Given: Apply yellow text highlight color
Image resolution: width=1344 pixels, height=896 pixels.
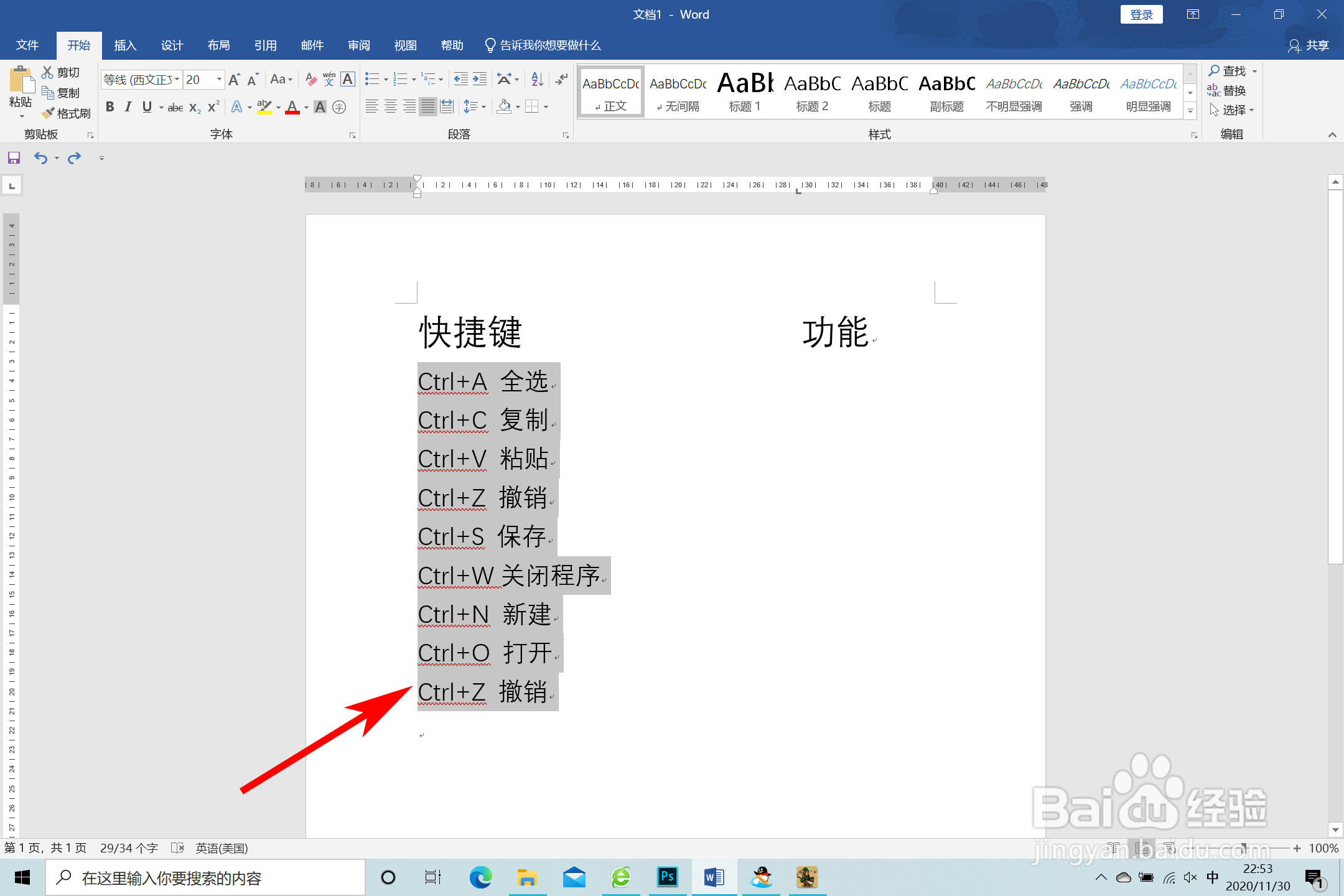Looking at the screenshot, I should coord(264,107).
